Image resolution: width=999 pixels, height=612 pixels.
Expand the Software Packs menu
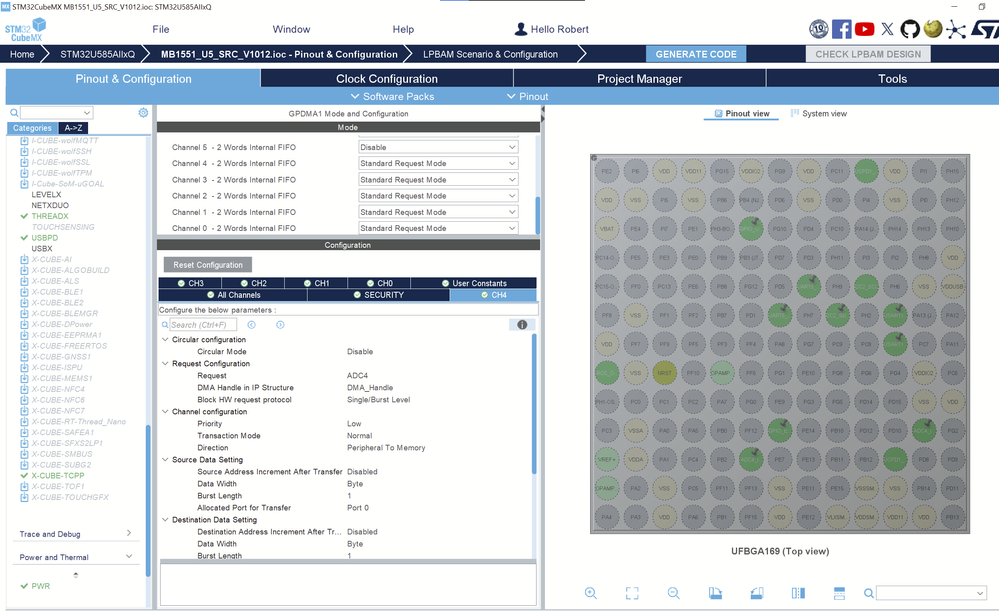[x=392, y=96]
